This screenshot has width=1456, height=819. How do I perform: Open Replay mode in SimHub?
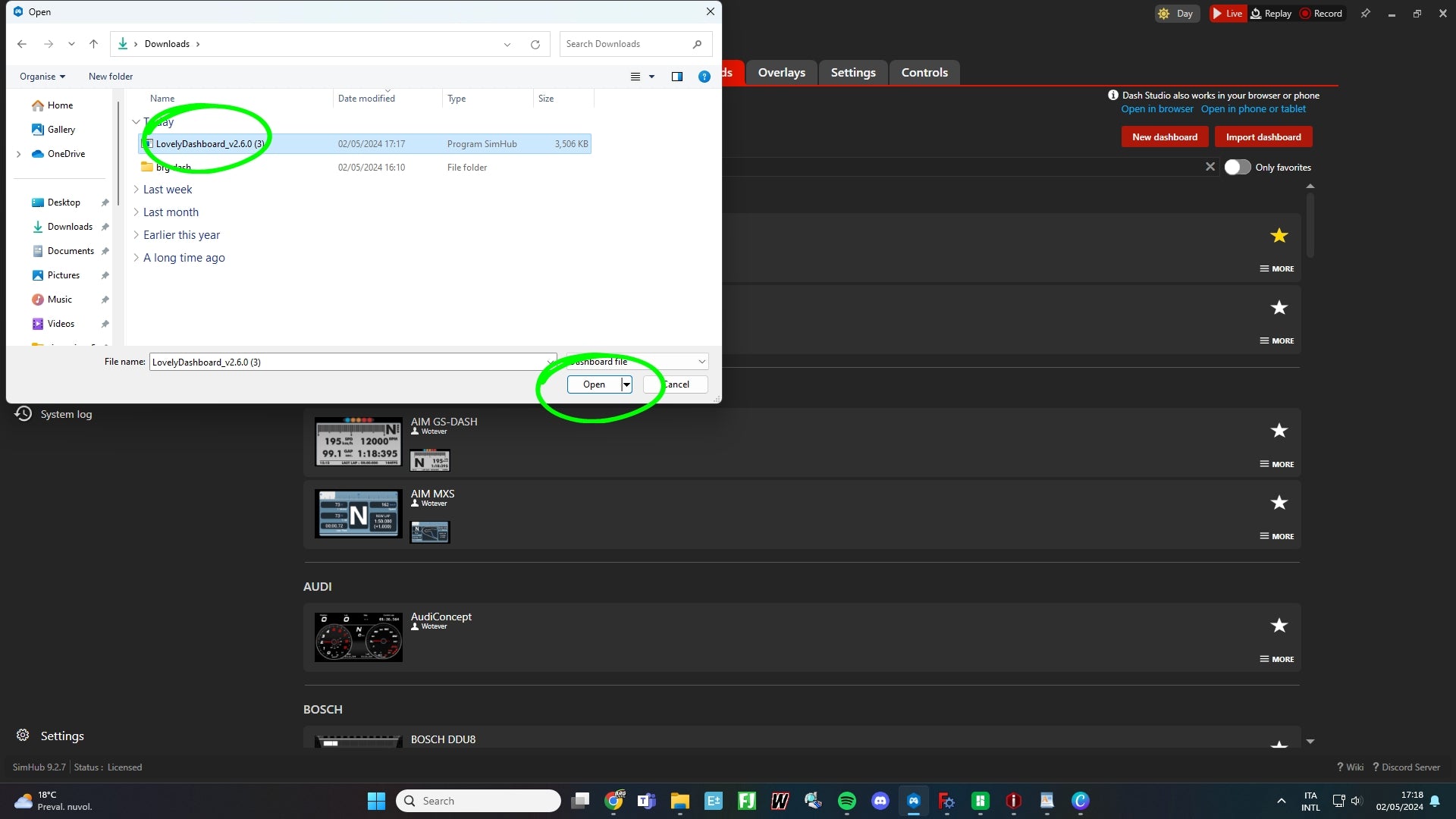coord(1271,14)
